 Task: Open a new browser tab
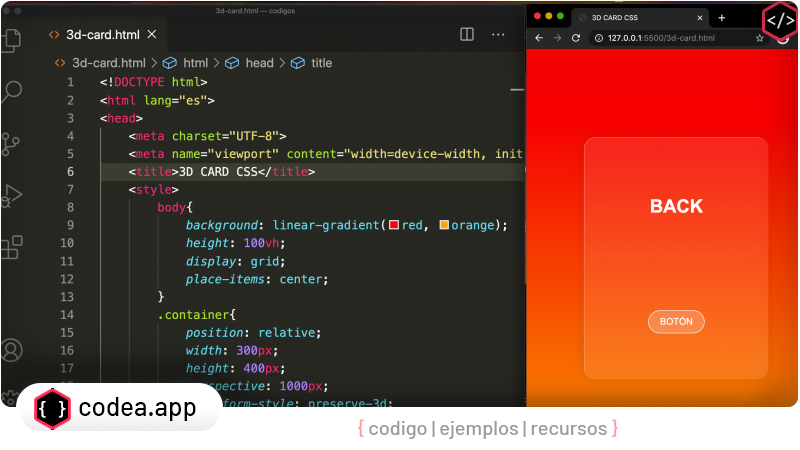coord(722,17)
